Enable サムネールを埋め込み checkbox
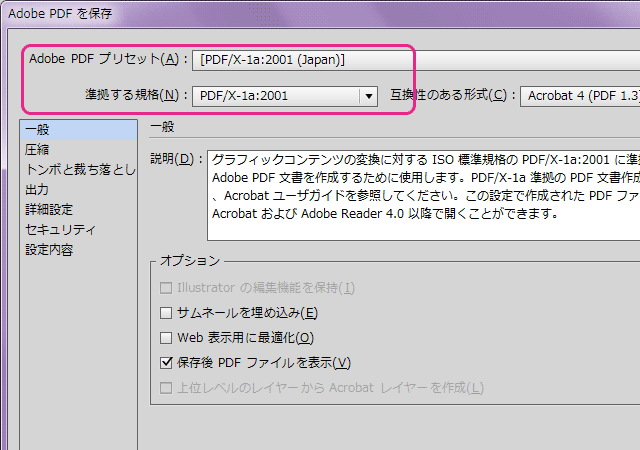Image resolution: width=640 pixels, height=450 pixels. point(166,313)
